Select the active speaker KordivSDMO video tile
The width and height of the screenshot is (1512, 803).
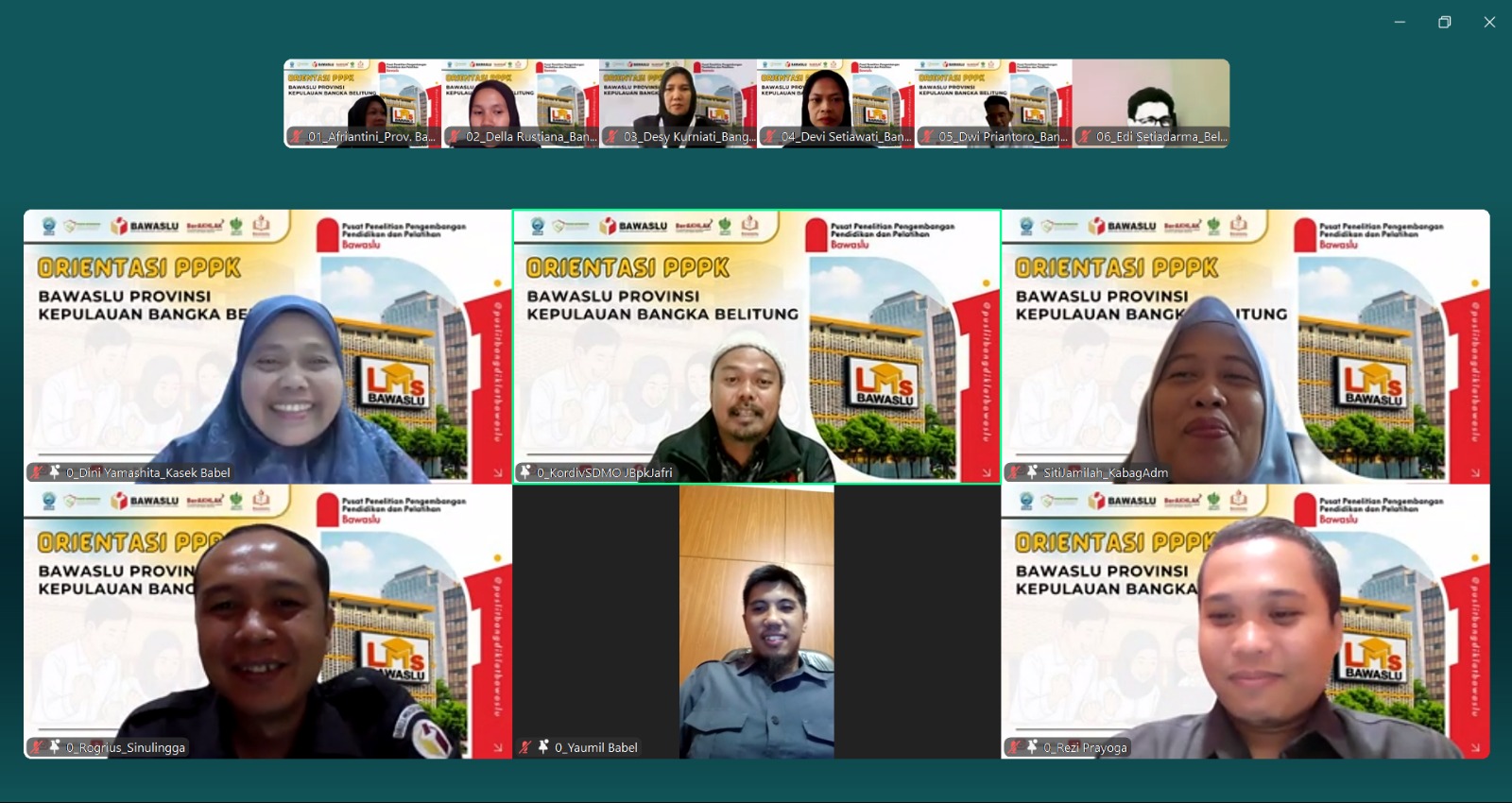756,347
